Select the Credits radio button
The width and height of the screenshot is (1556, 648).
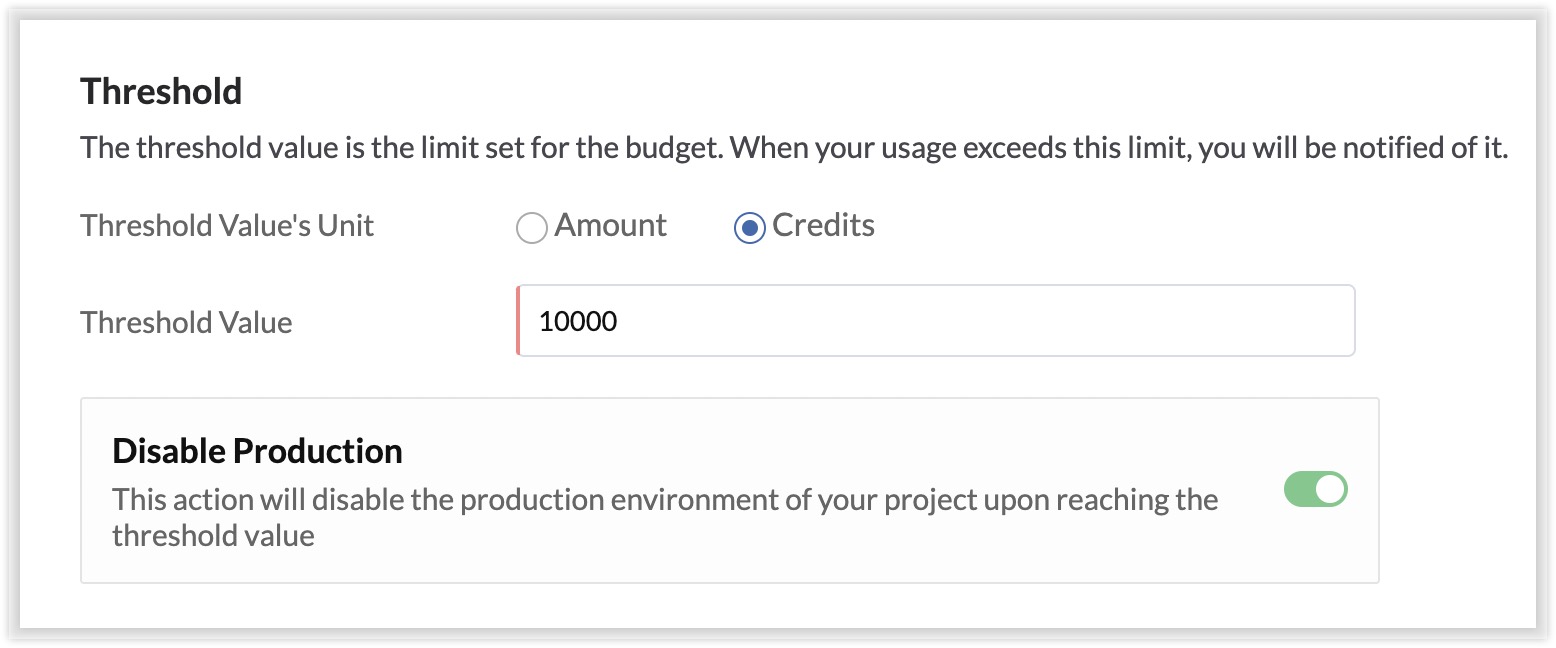(749, 228)
